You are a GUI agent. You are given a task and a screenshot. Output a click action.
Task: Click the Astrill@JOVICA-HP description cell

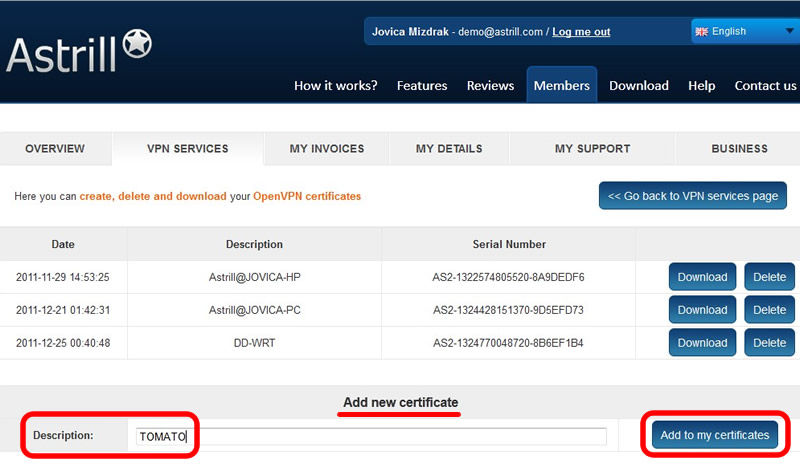[255, 277]
